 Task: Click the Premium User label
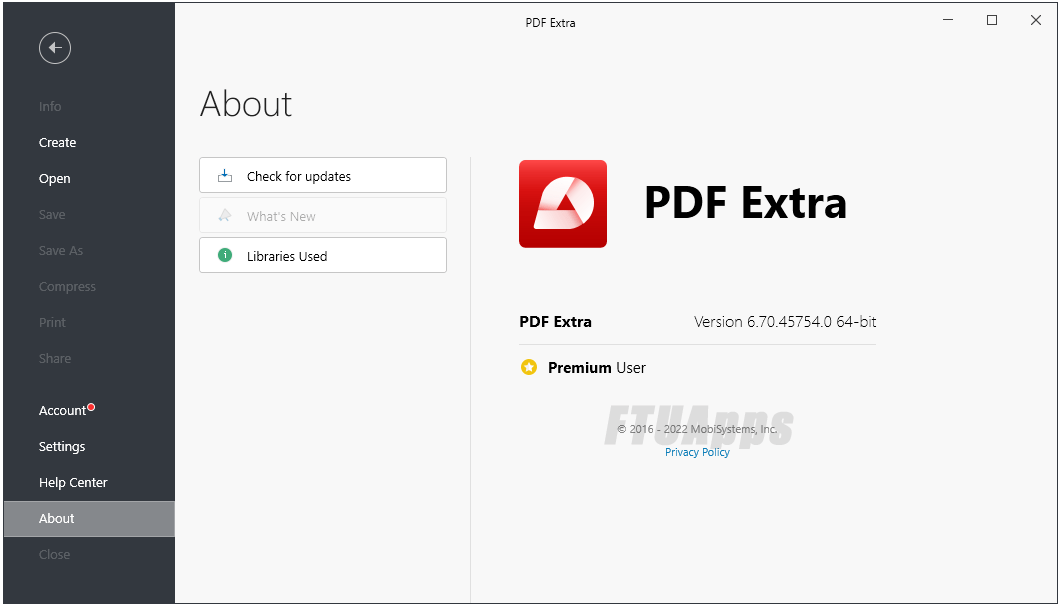(x=596, y=368)
